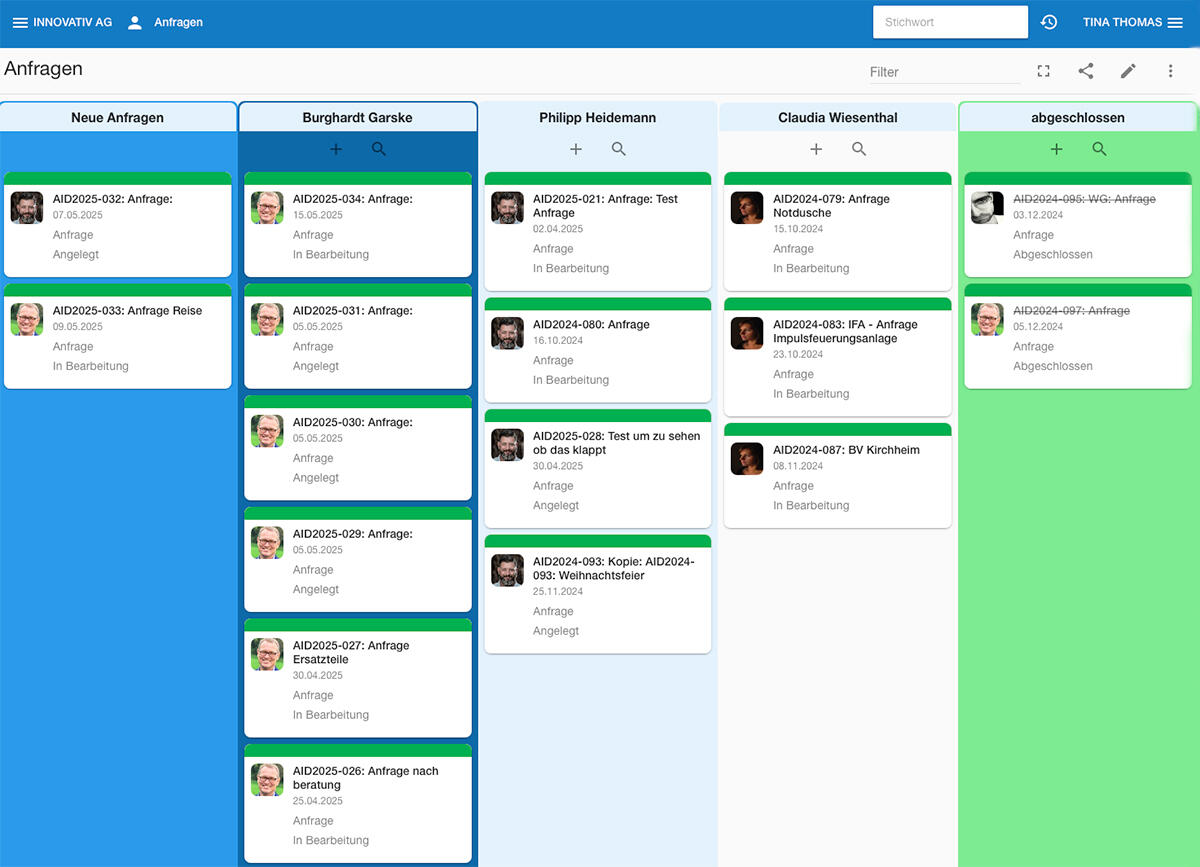Screen dimensions: 1200x867
Task: Open the hamburger menu next to INNOVATIV AG
Action: coord(20,21)
